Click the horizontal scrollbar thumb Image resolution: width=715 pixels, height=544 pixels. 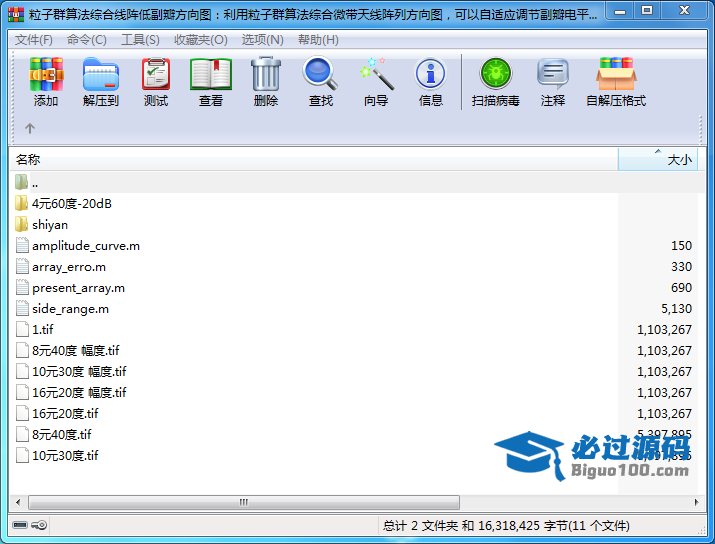(244, 502)
